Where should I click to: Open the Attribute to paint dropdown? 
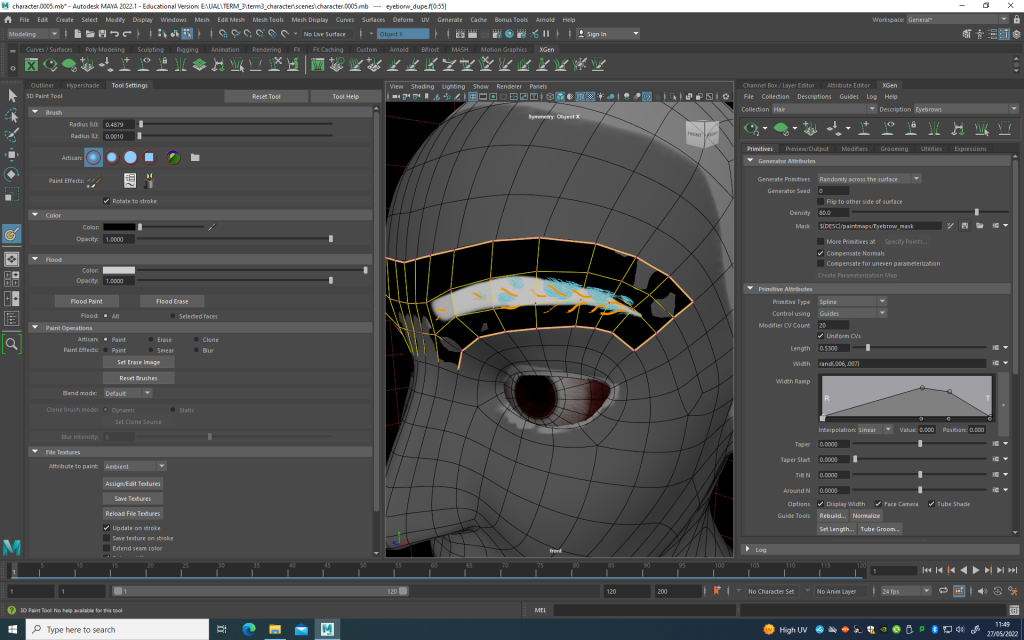(x=135, y=466)
